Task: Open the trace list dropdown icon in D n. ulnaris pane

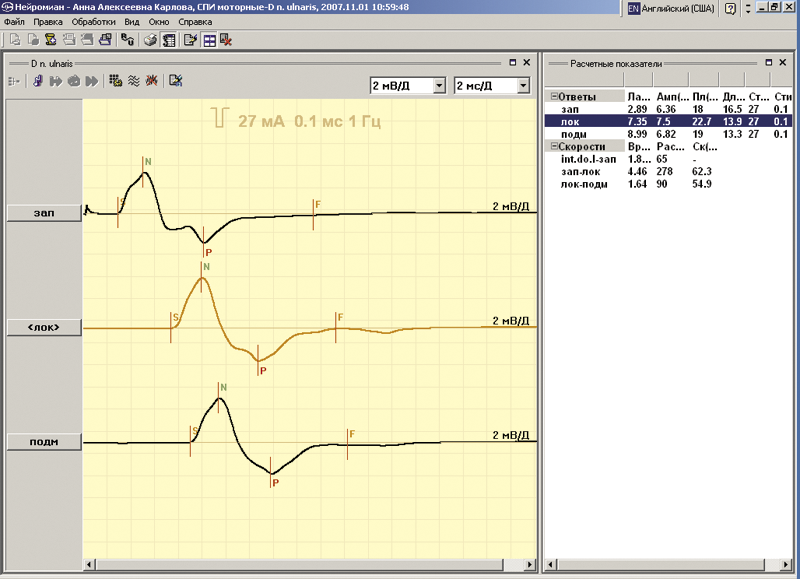Action: pos(13,81)
